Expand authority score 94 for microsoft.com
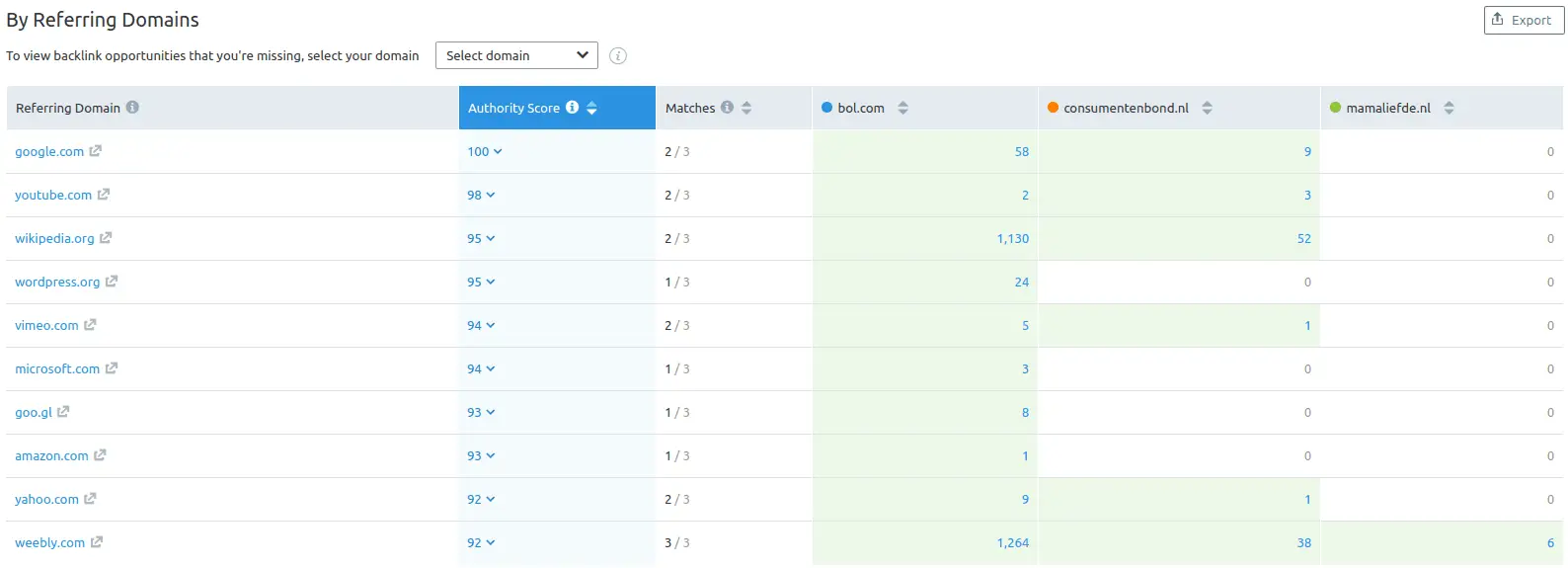 pyautogui.click(x=481, y=368)
